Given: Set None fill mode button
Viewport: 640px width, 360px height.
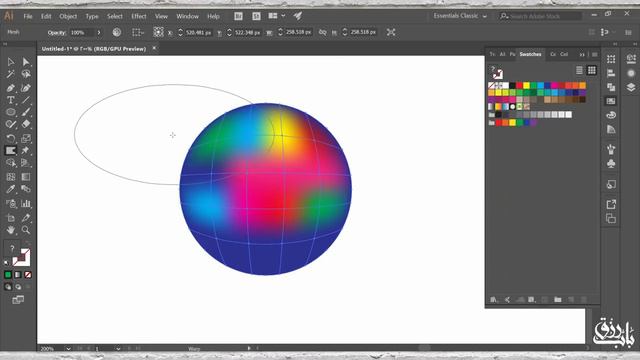Looking at the screenshot, I should coord(28,275).
